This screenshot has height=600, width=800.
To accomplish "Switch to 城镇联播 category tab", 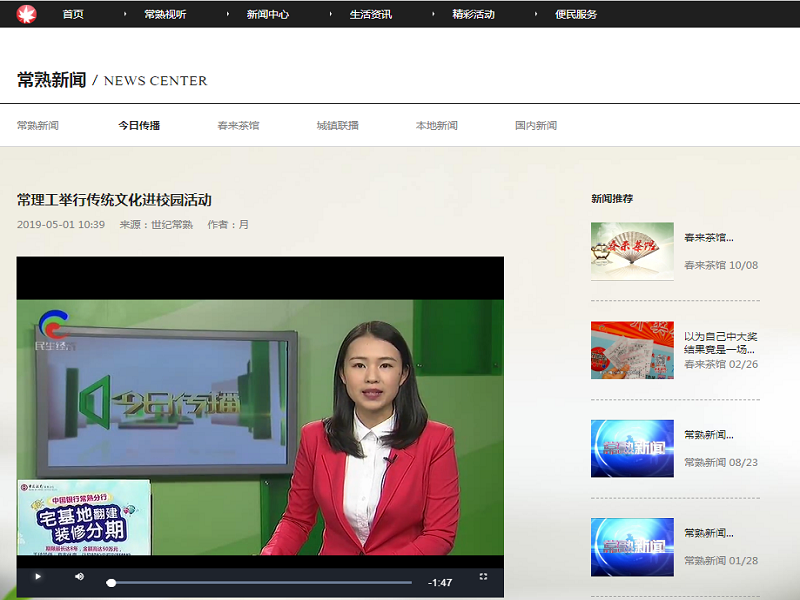I will pyautogui.click(x=337, y=126).
